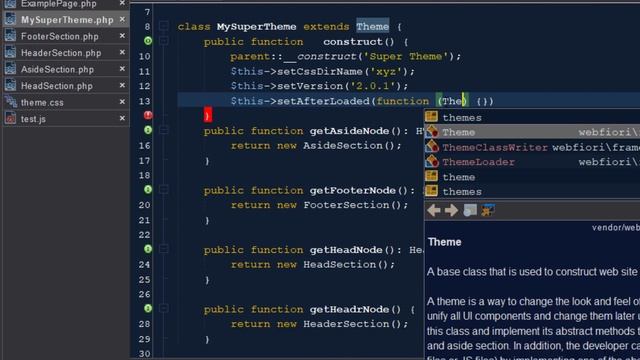The height and width of the screenshot is (360, 640).
Task: Click the override marker beside __construct
Action: [148, 41]
